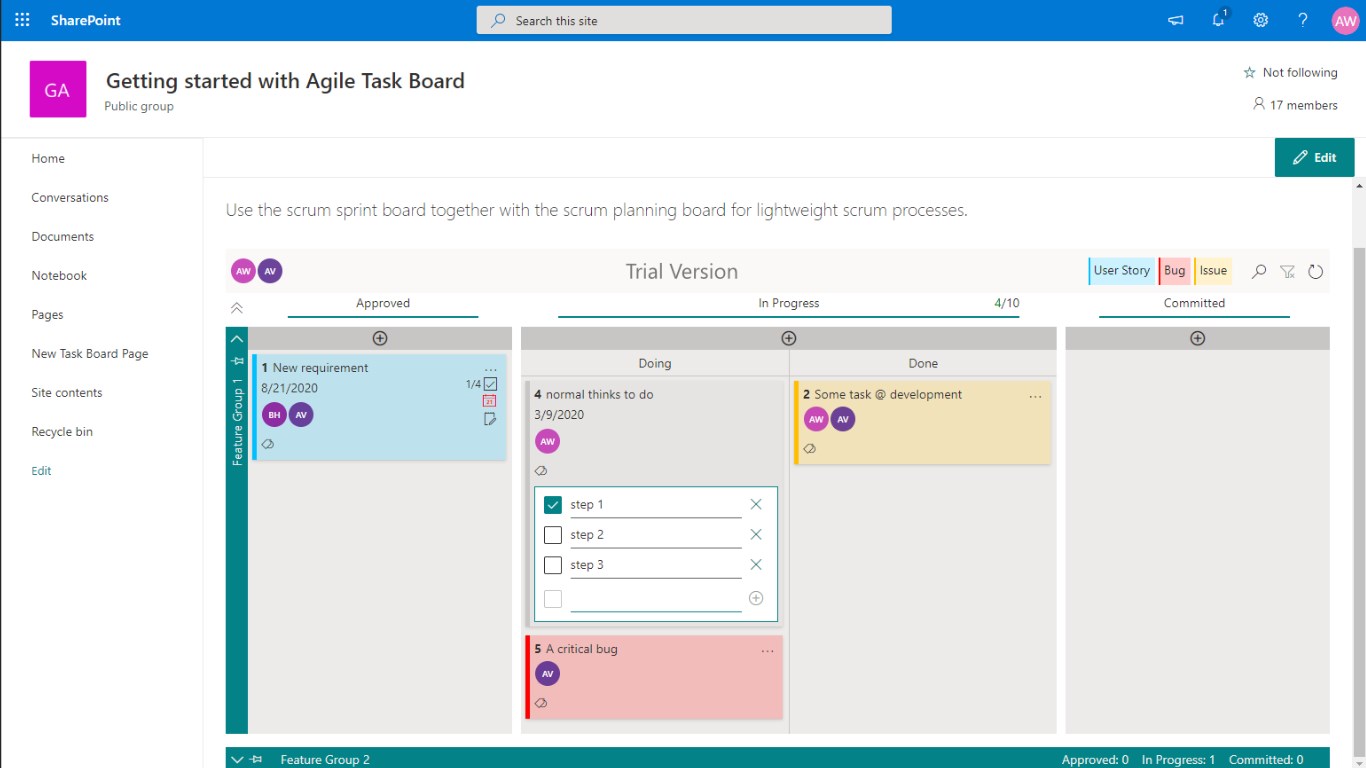The image size is (1366, 768).
Task: Add card in Approved column plus icon
Action: (x=380, y=338)
